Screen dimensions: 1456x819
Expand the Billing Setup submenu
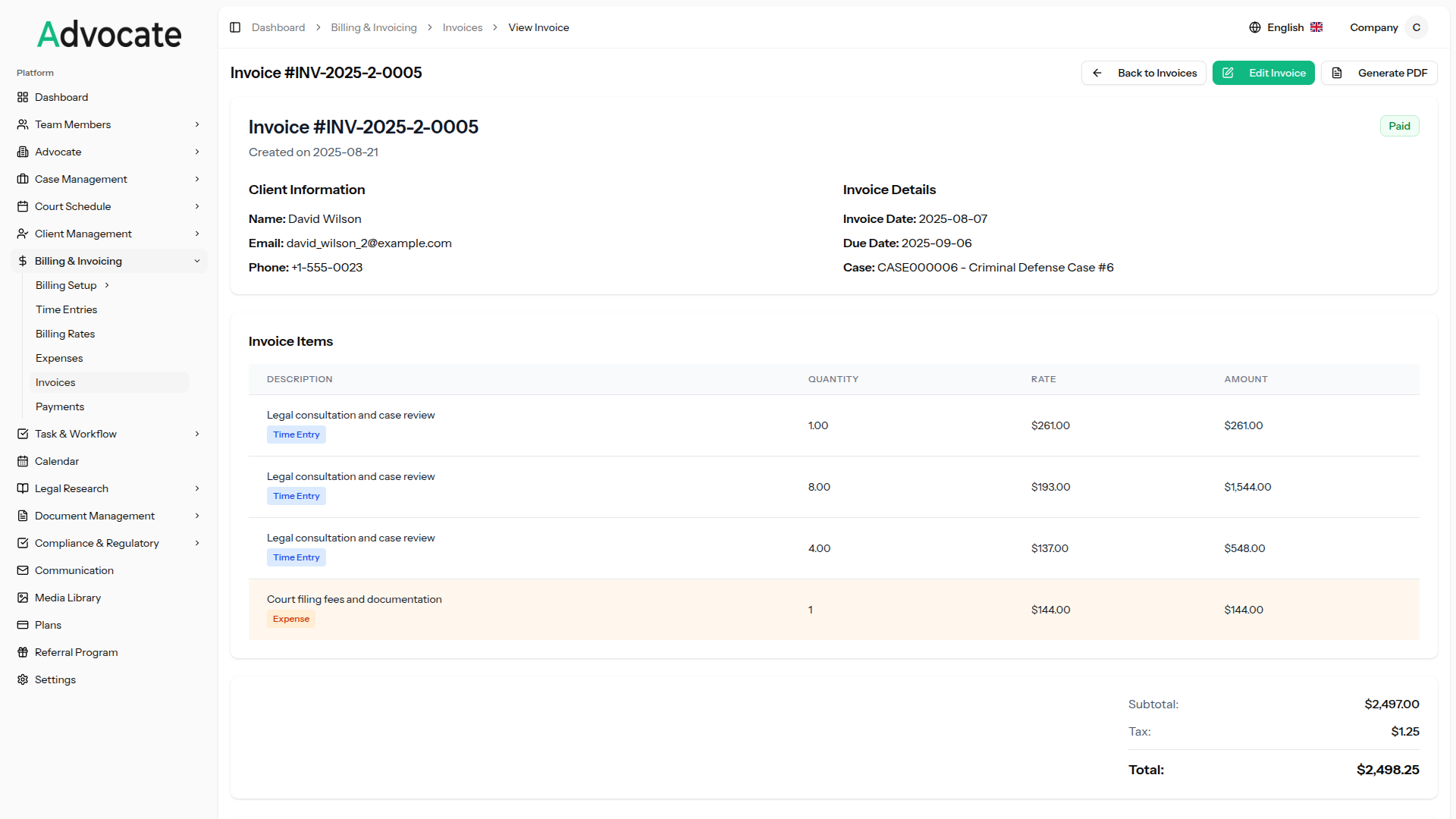[107, 285]
